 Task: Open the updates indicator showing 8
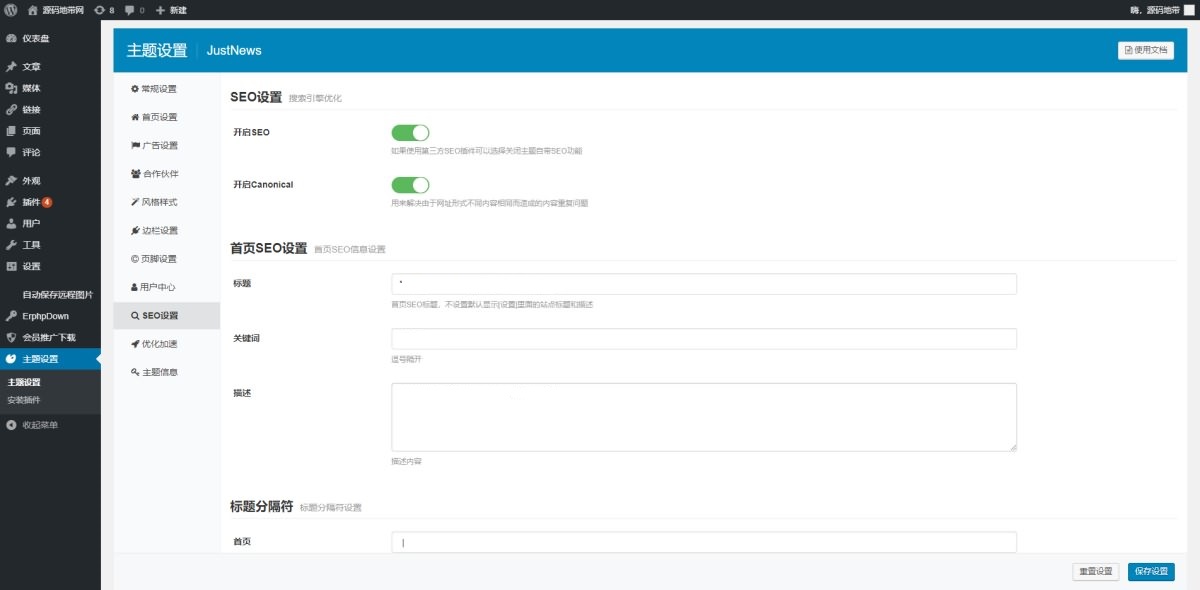point(104,9)
